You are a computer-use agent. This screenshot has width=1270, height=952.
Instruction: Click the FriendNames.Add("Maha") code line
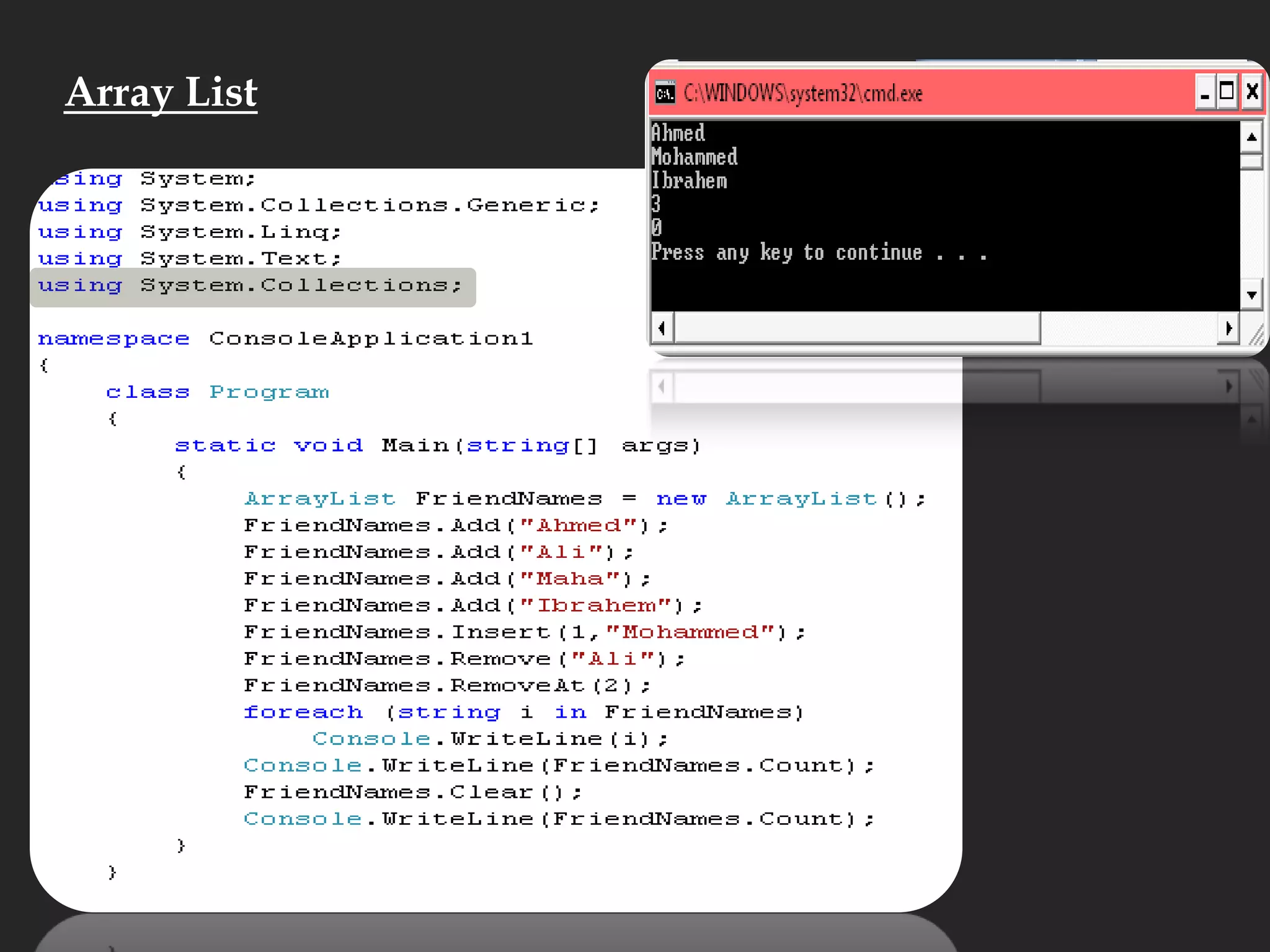point(447,579)
